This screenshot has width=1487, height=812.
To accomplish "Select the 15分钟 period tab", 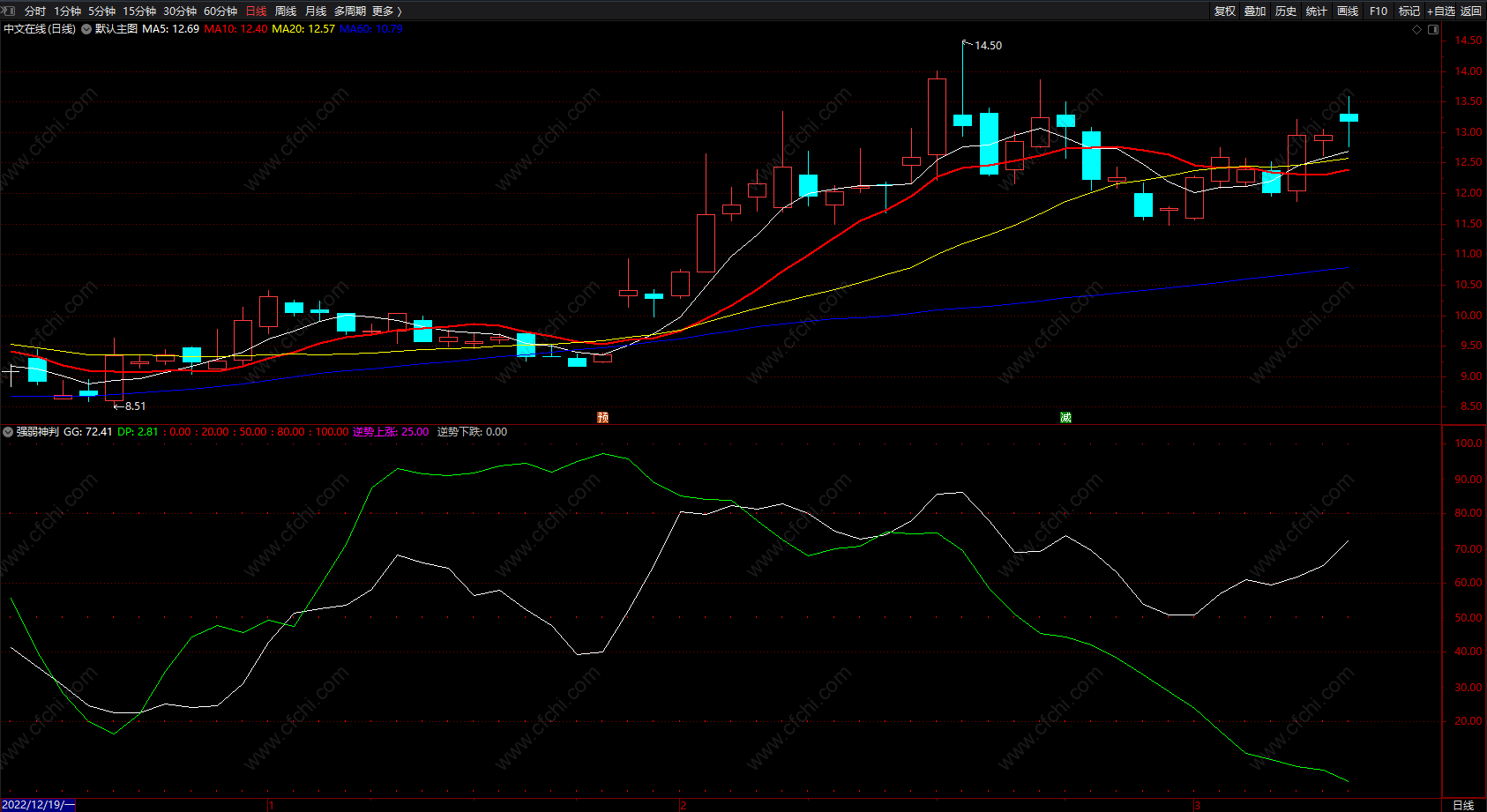I will [139, 11].
